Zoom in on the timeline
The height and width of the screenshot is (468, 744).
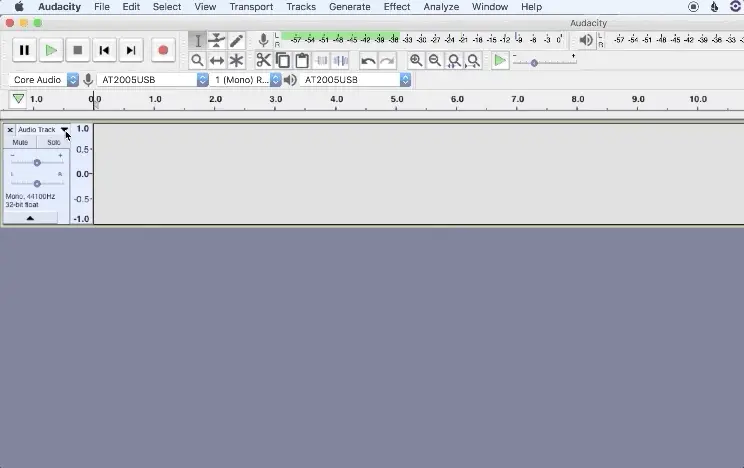tap(416, 61)
